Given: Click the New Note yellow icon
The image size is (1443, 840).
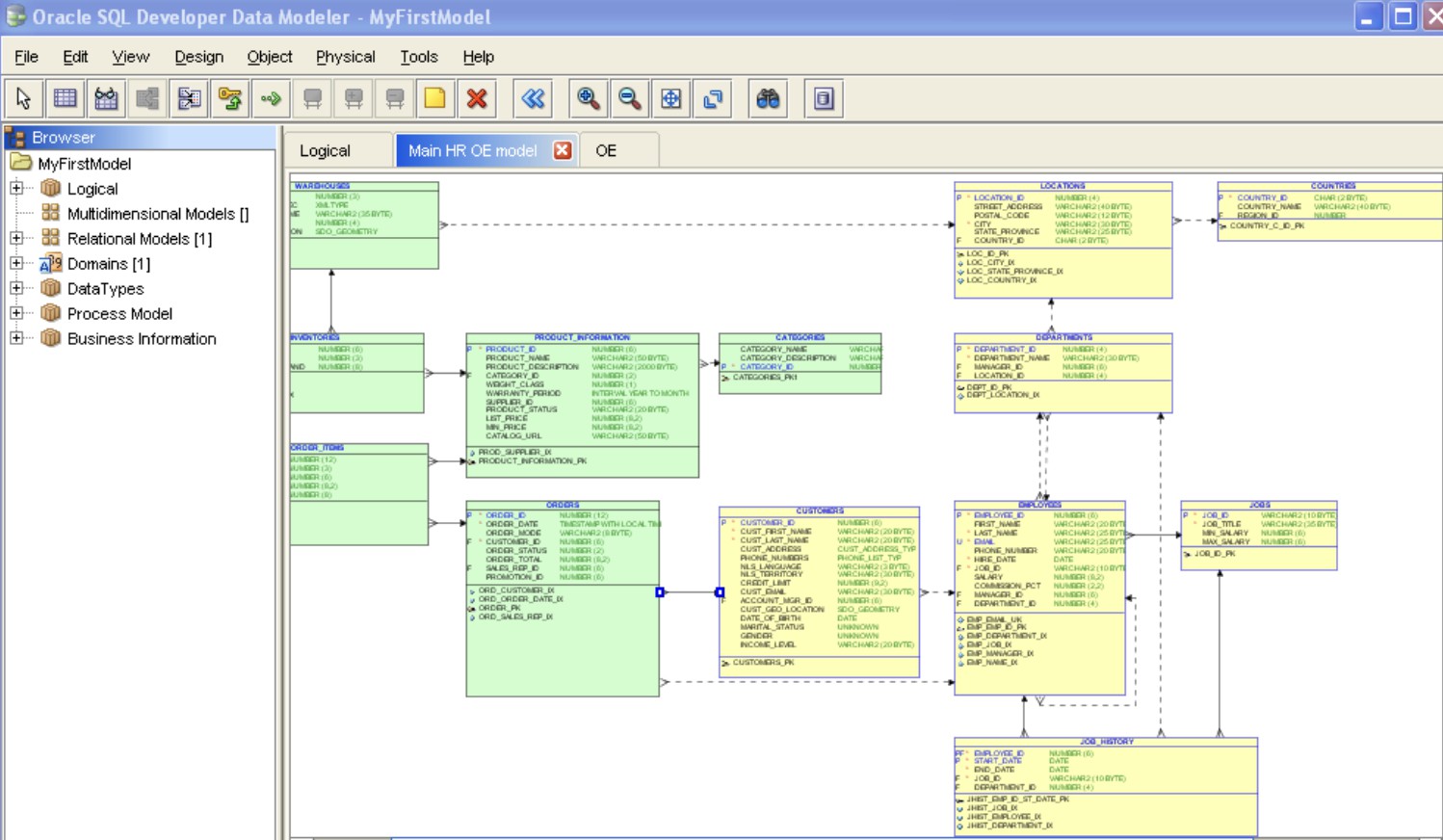Looking at the screenshot, I should [x=434, y=98].
